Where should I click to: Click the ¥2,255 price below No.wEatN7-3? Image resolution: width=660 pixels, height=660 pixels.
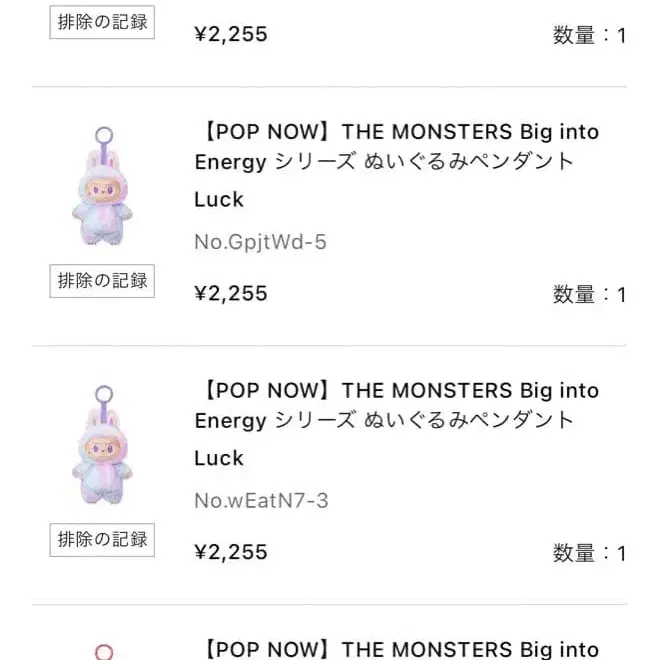point(231,551)
